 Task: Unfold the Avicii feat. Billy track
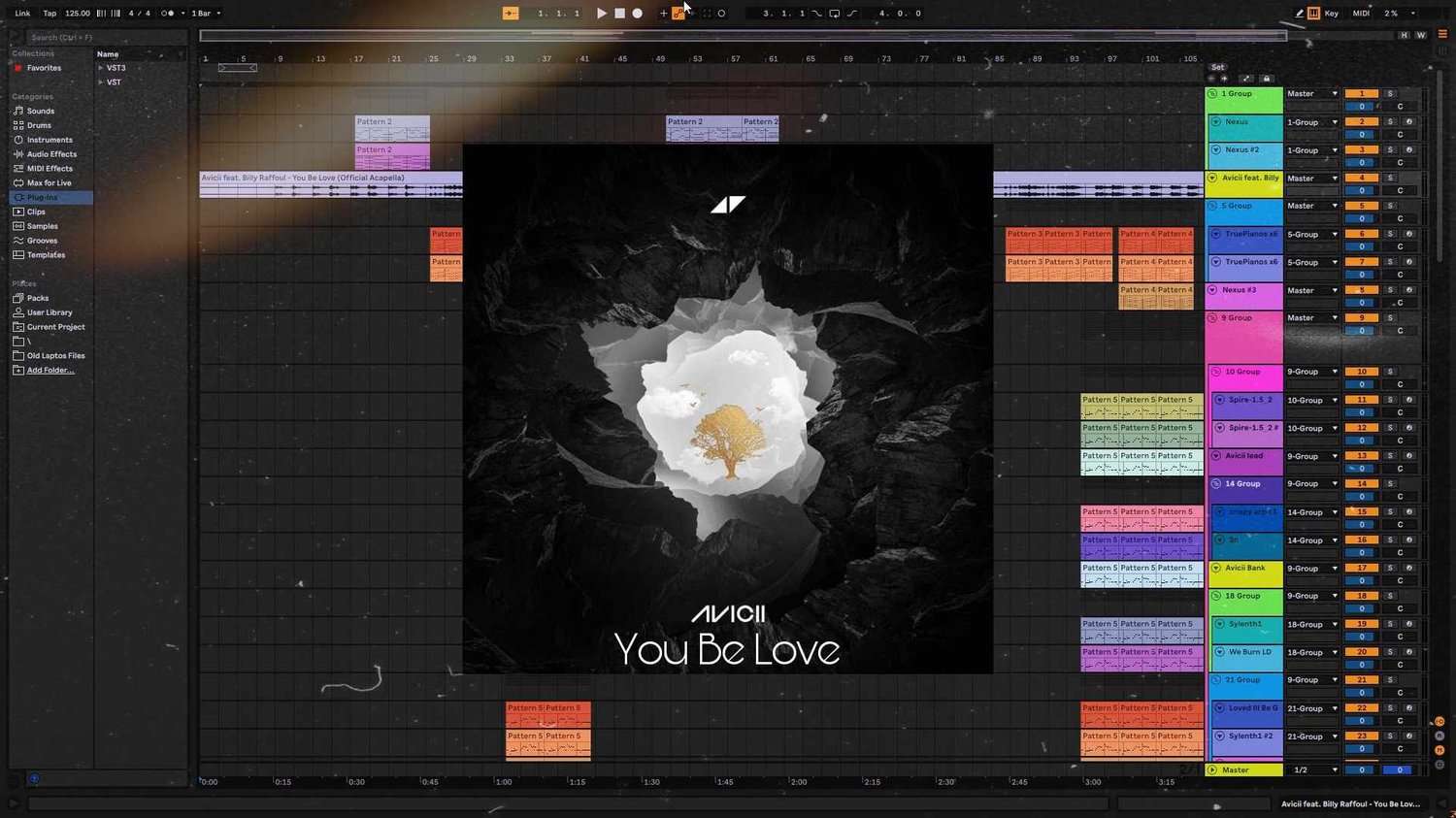[1212, 179]
